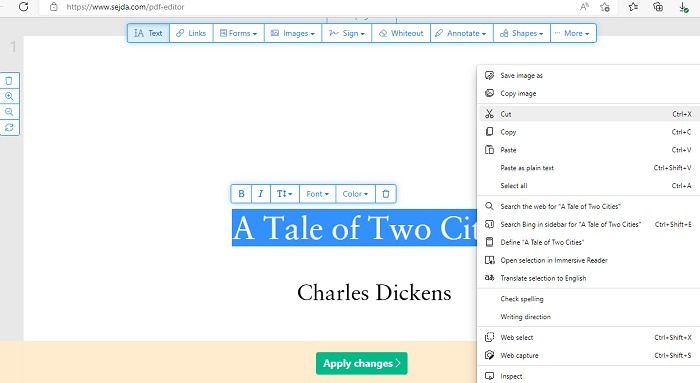The image size is (700, 383).
Task: Open the Favorites list icon
Action: [633, 7]
